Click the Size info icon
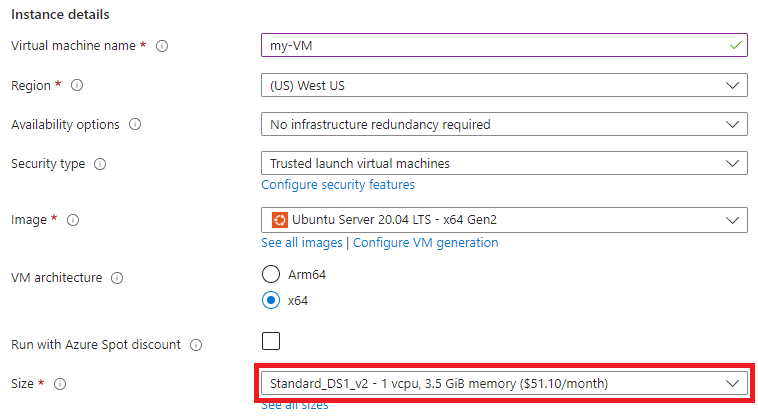 pyautogui.click(x=60, y=384)
